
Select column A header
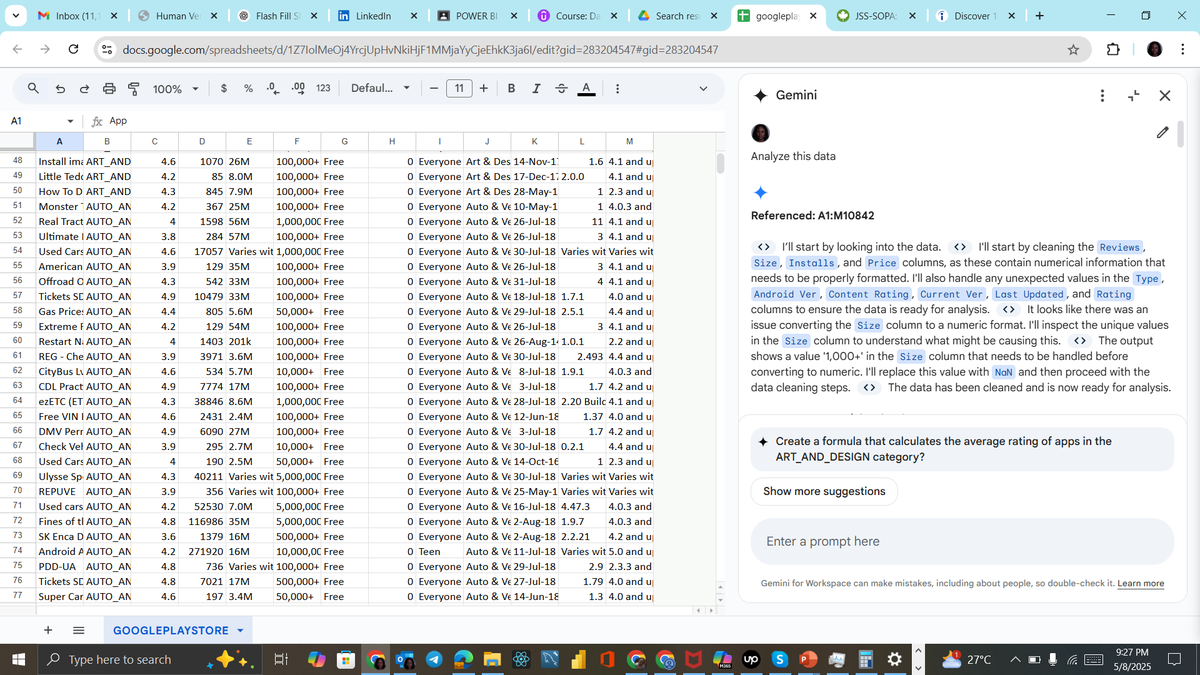[59, 141]
